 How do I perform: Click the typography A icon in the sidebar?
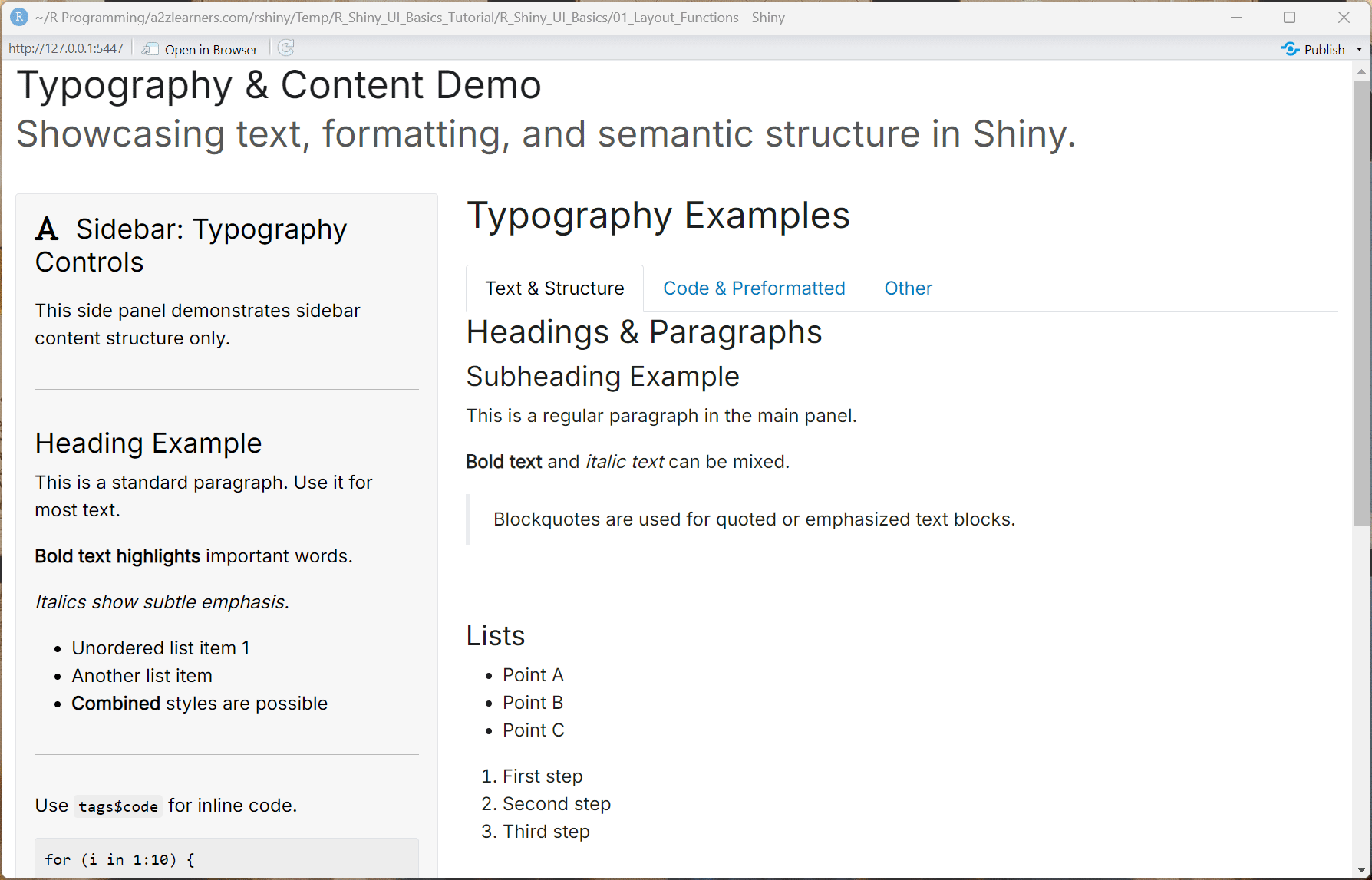point(47,227)
